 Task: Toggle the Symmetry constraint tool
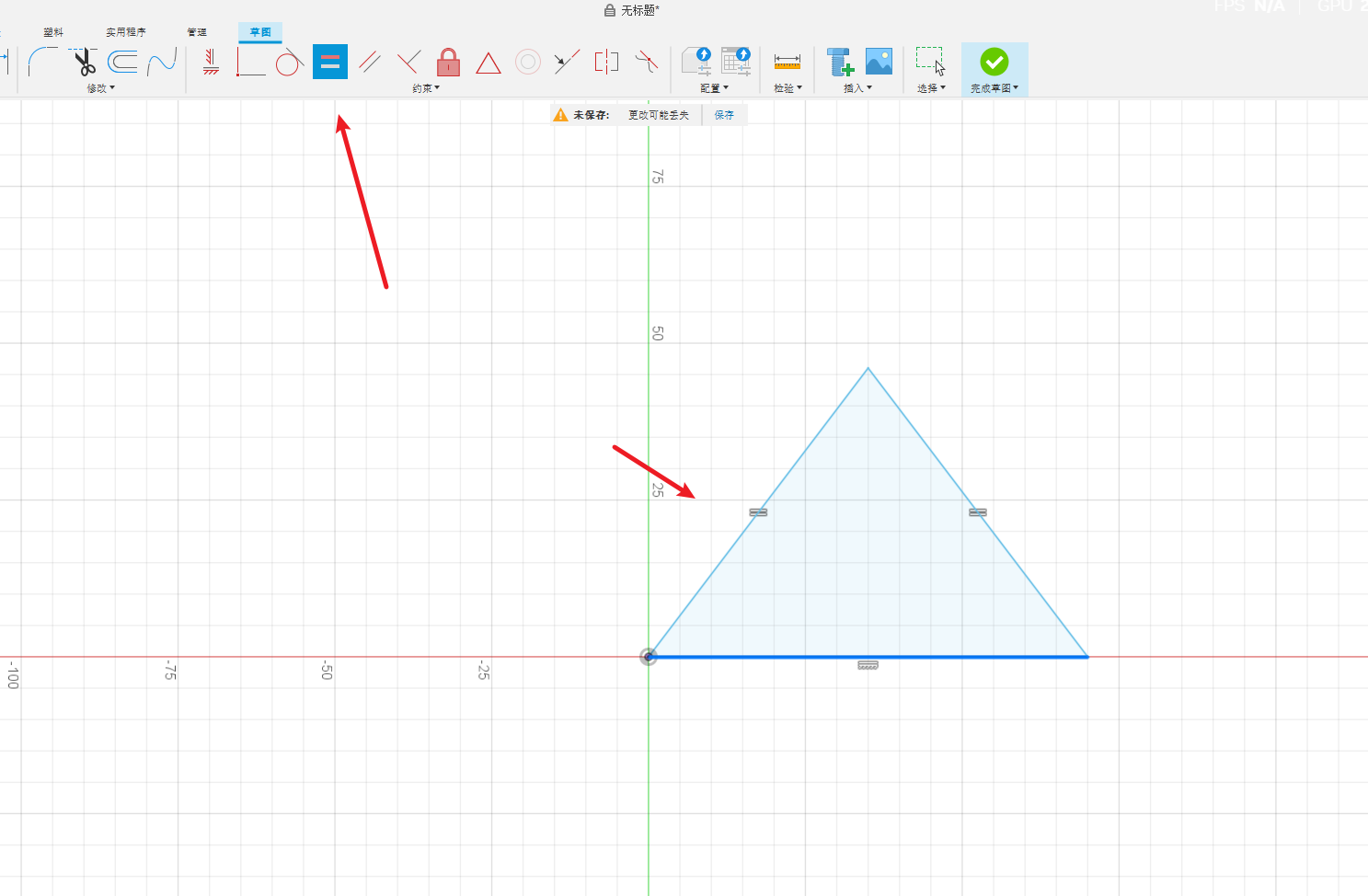(x=606, y=62)
